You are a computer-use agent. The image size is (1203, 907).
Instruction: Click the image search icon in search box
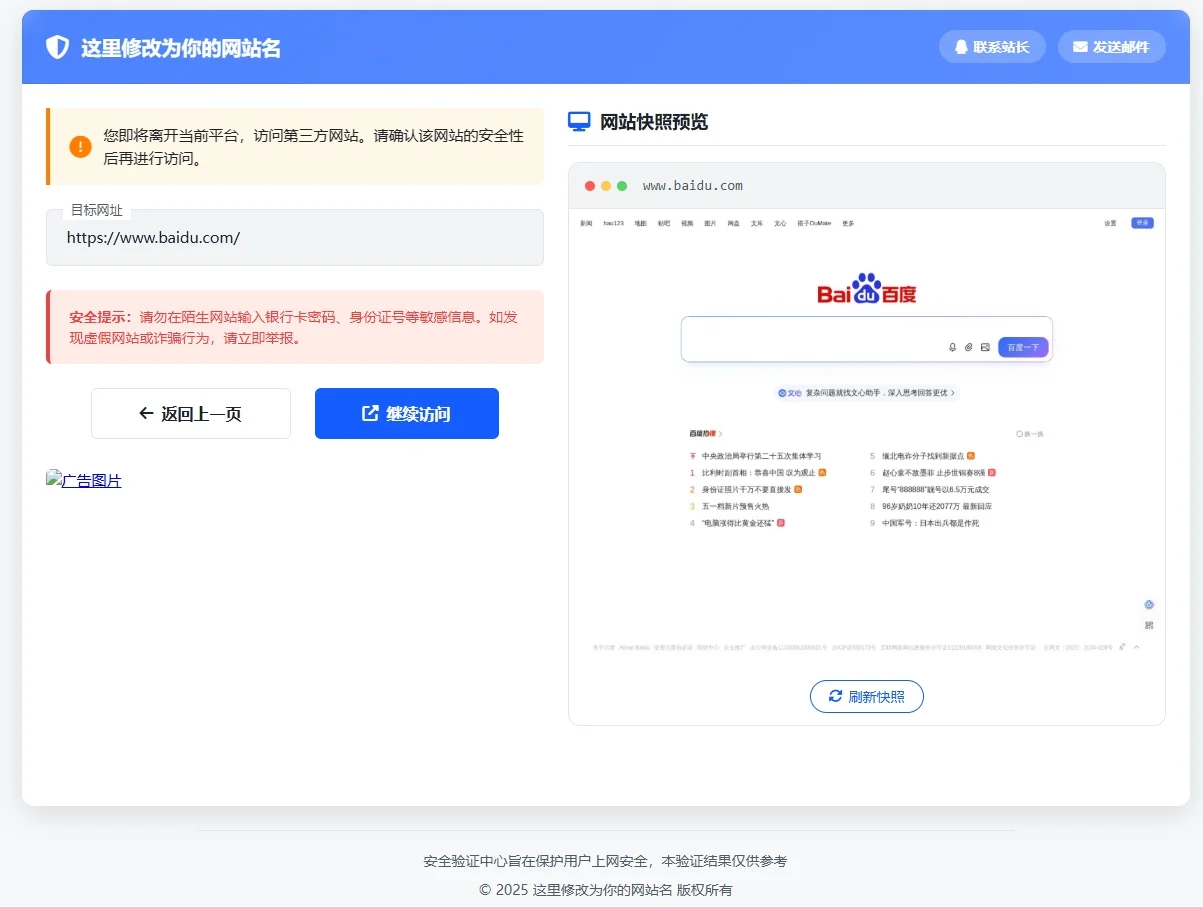point(985,347)
